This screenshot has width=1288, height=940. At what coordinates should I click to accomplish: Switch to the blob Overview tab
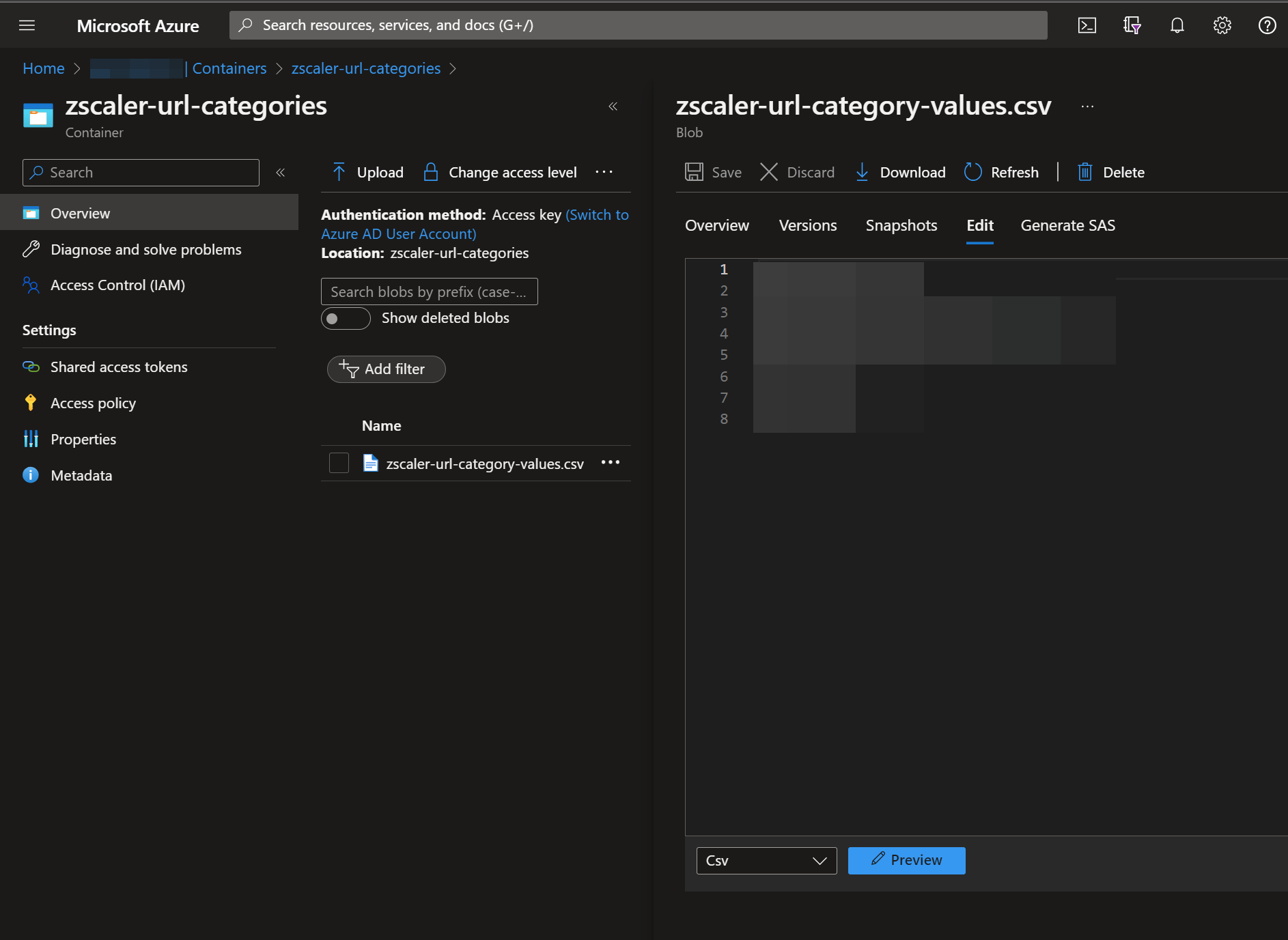pyautogui.click(x=717, y=225)
